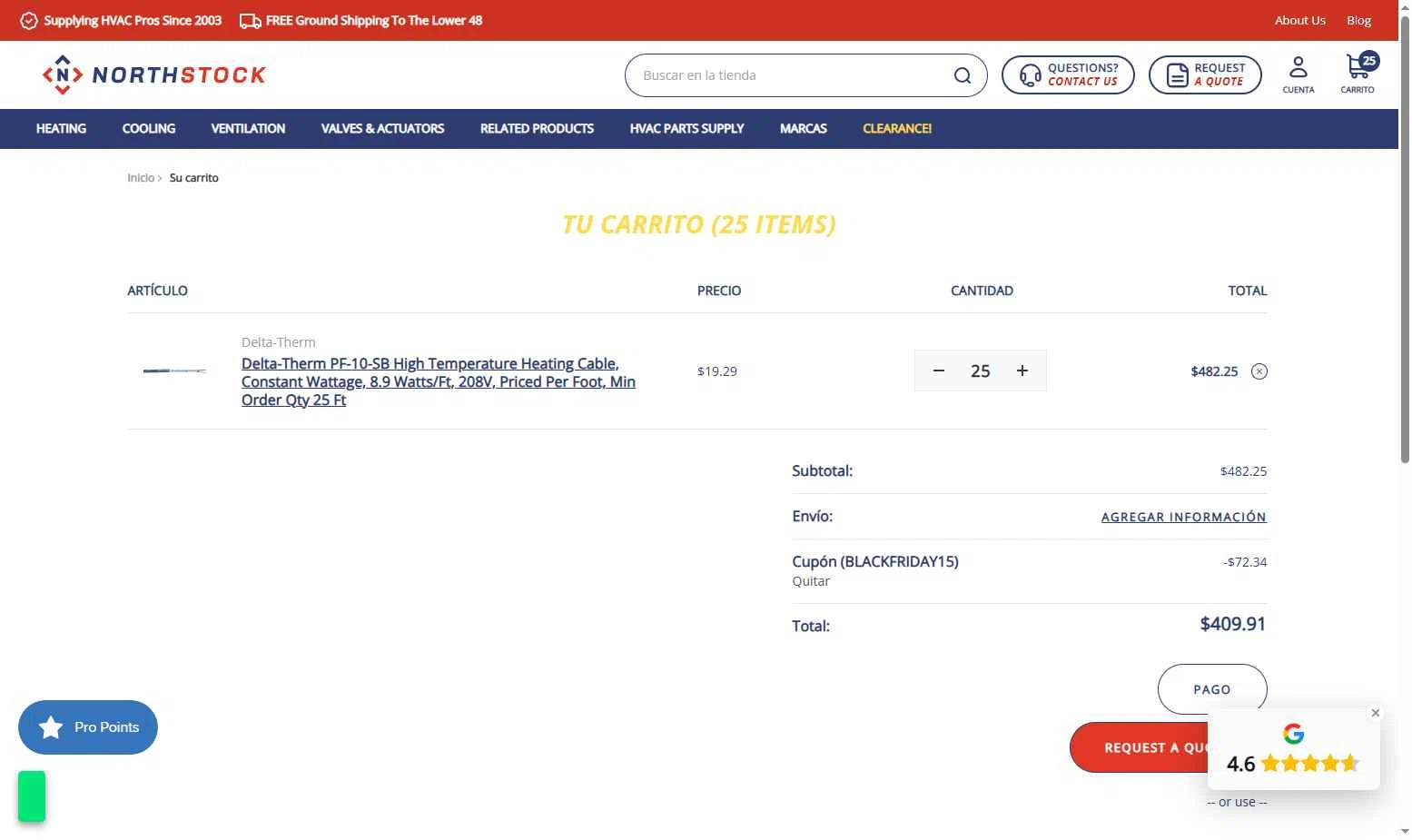This screenshot has height=840, width=1412.
Task: Open the shopping cart icon
Action: (1358, 74)
